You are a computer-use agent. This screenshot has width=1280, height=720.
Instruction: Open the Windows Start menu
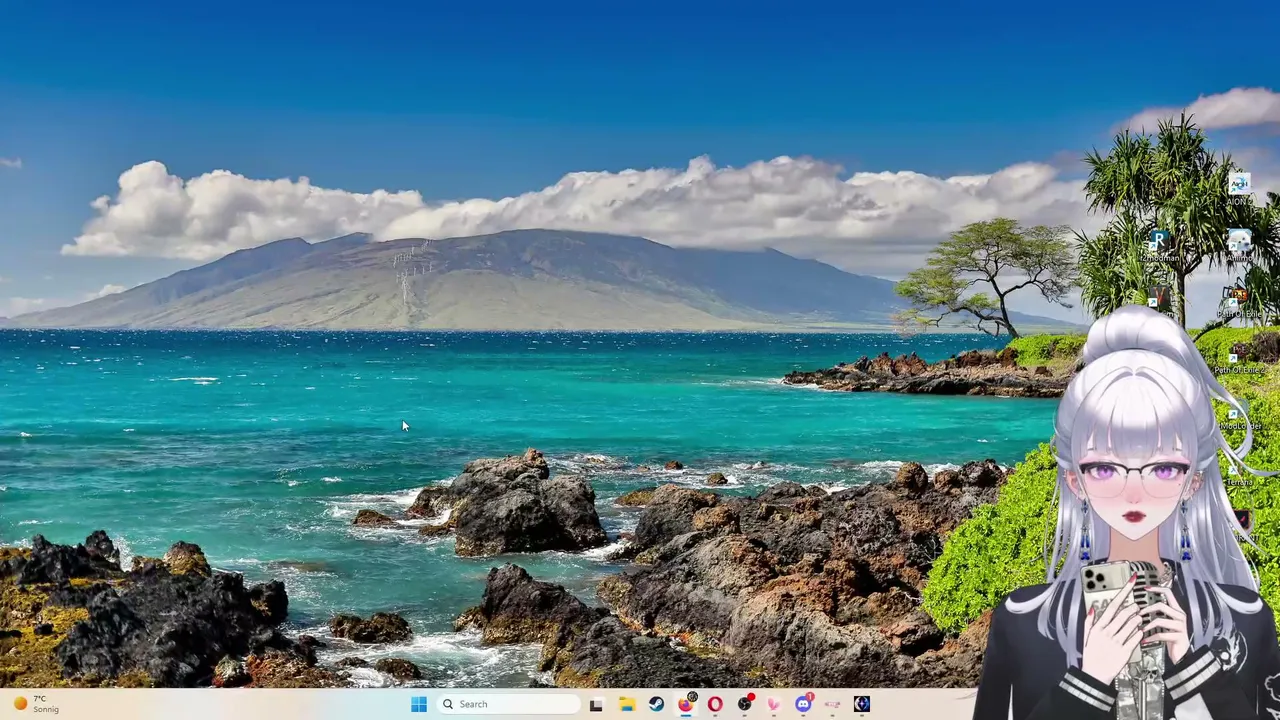coord(419,704)
